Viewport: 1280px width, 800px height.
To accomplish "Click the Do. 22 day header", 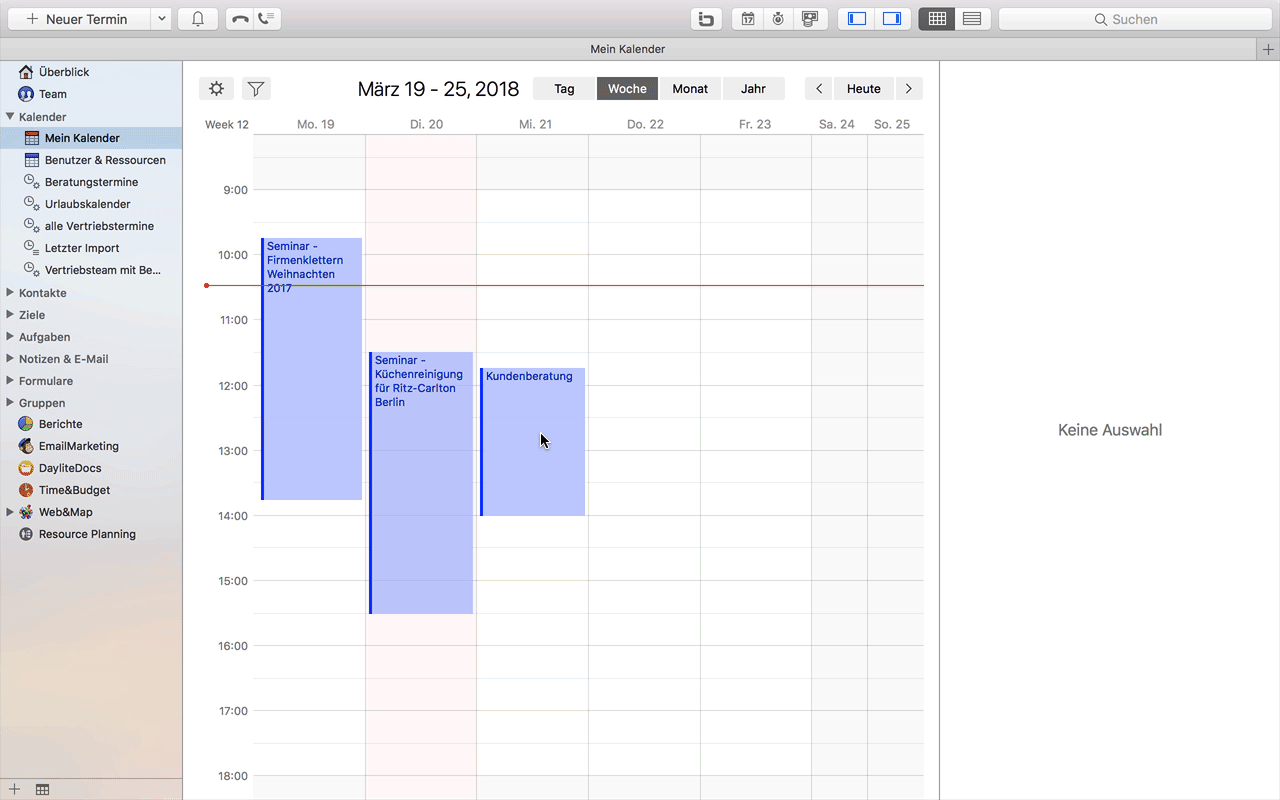I will (x=645, y=124).
